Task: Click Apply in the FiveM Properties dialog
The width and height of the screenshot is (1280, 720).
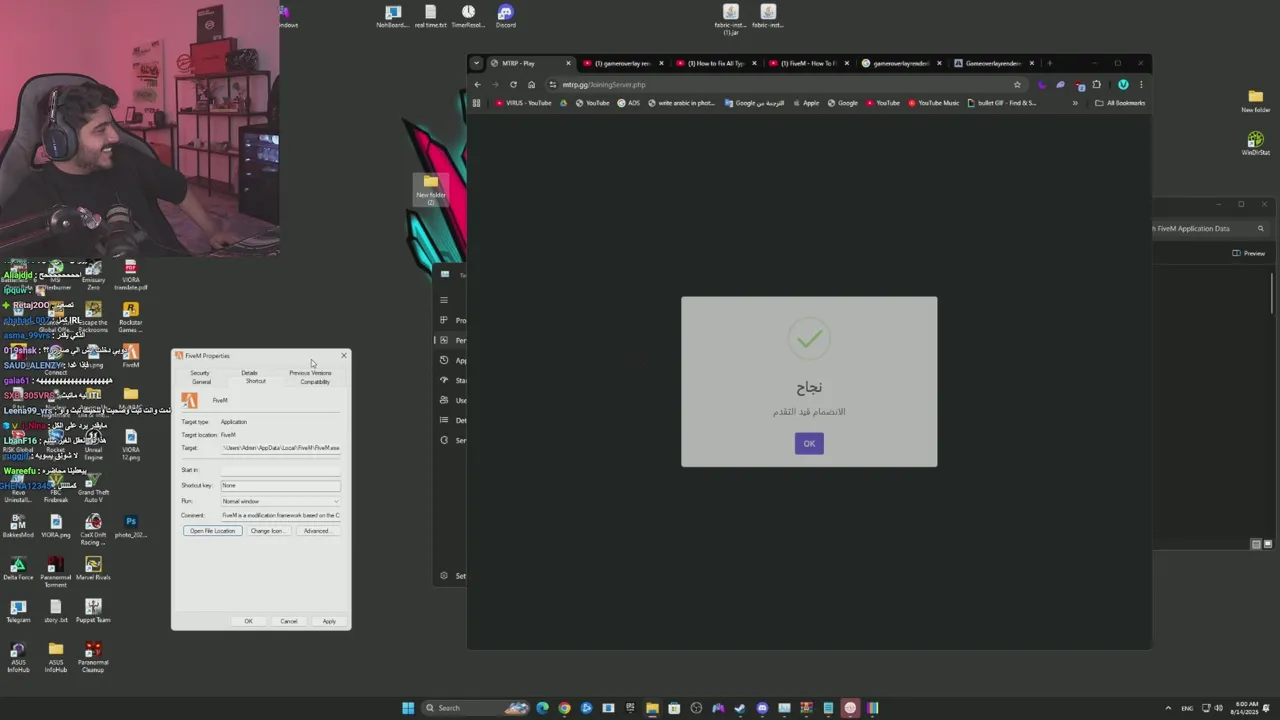Action: 329,621
